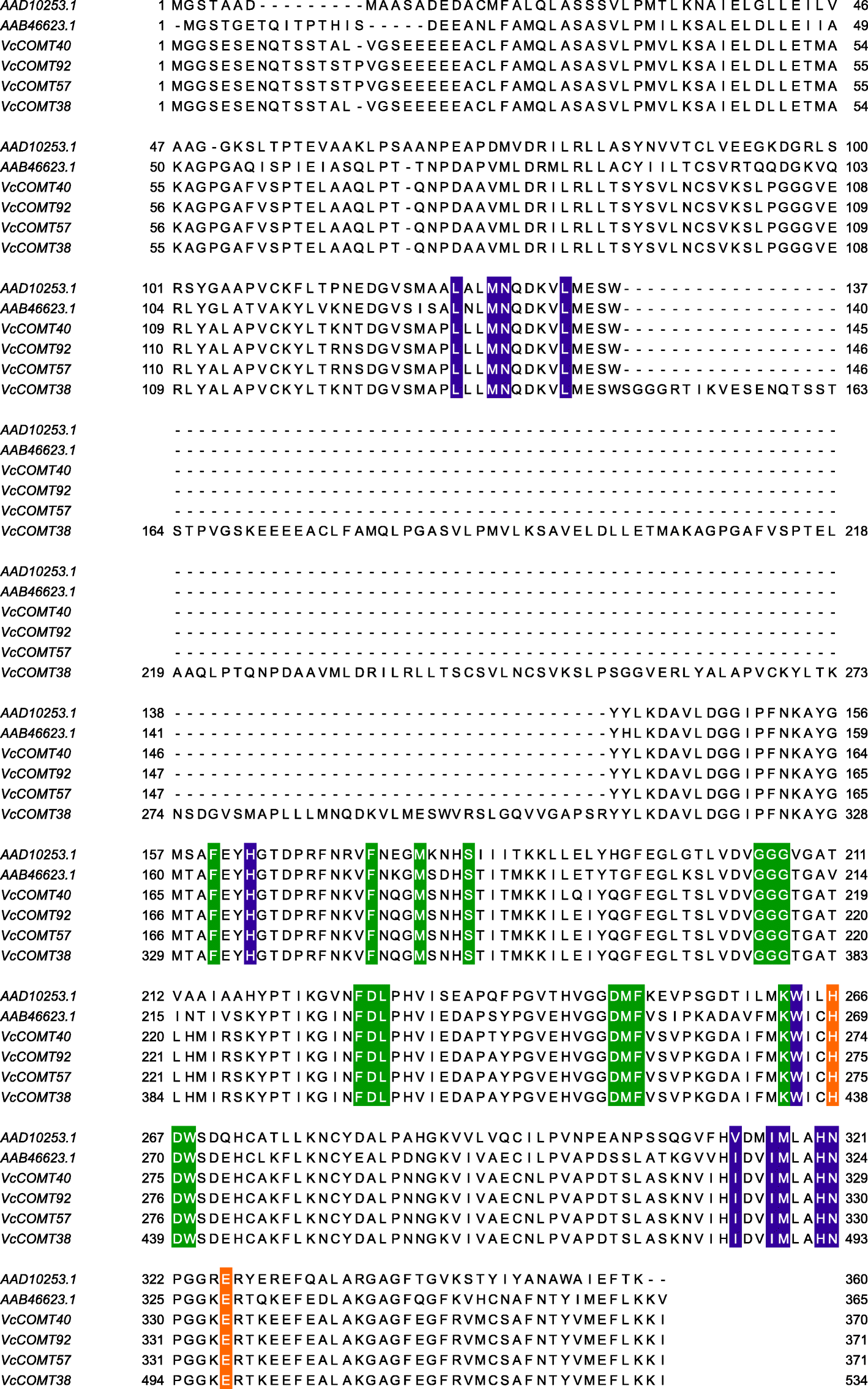Click the end position number 534
The height and width of the screenshot is (1389, 868).
pyautogui.click(x=856, y=1380)
